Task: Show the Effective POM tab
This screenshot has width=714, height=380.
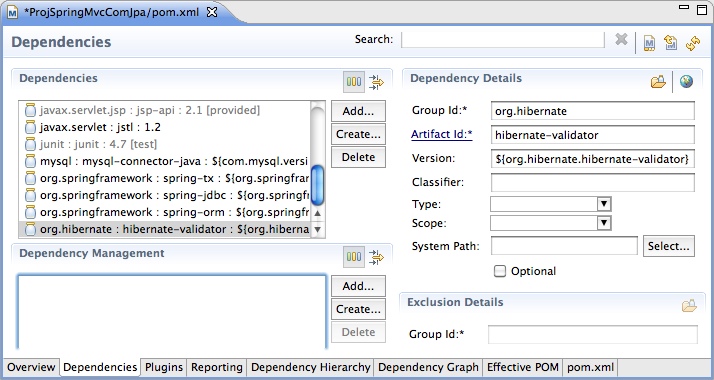Action: click(523, 367)
